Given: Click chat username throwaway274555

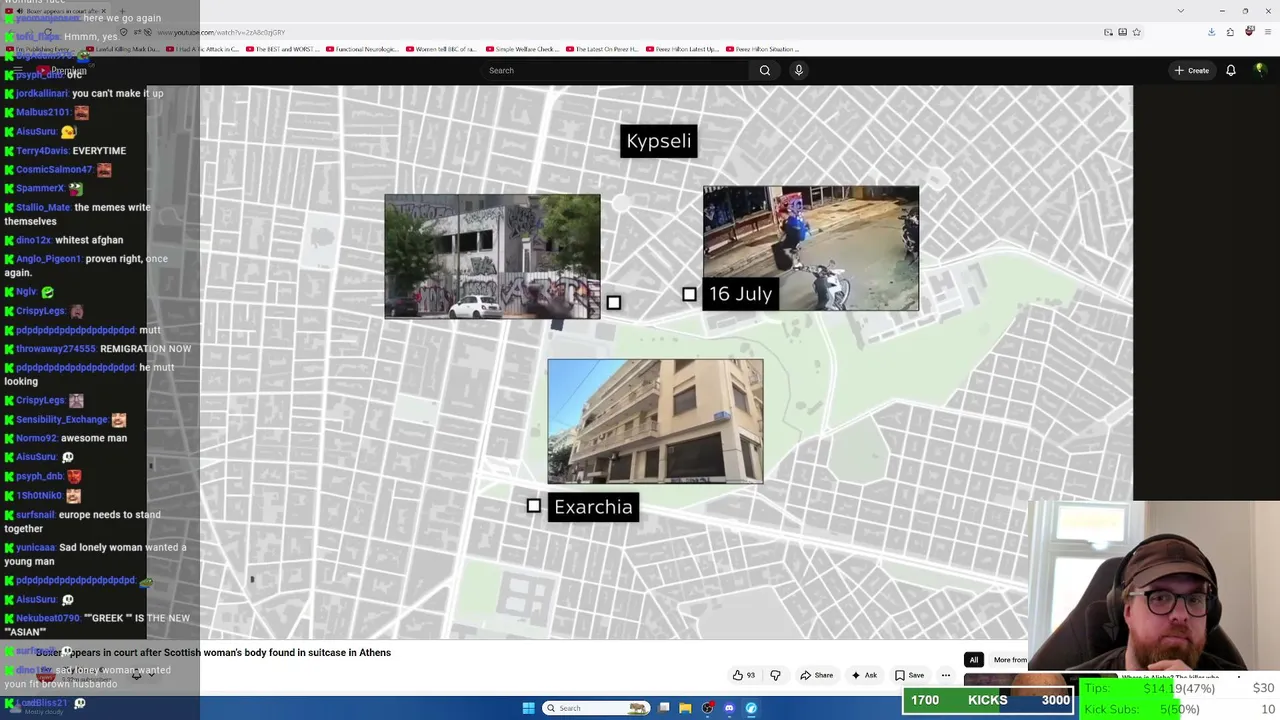Looking at the screenshot, I should click(x=56, y=349).
